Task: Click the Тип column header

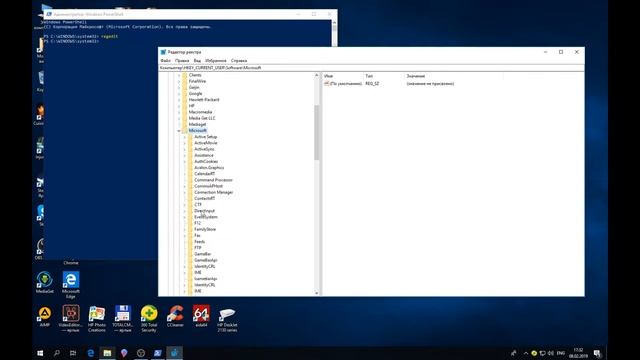Action: (x=369, y=76)
